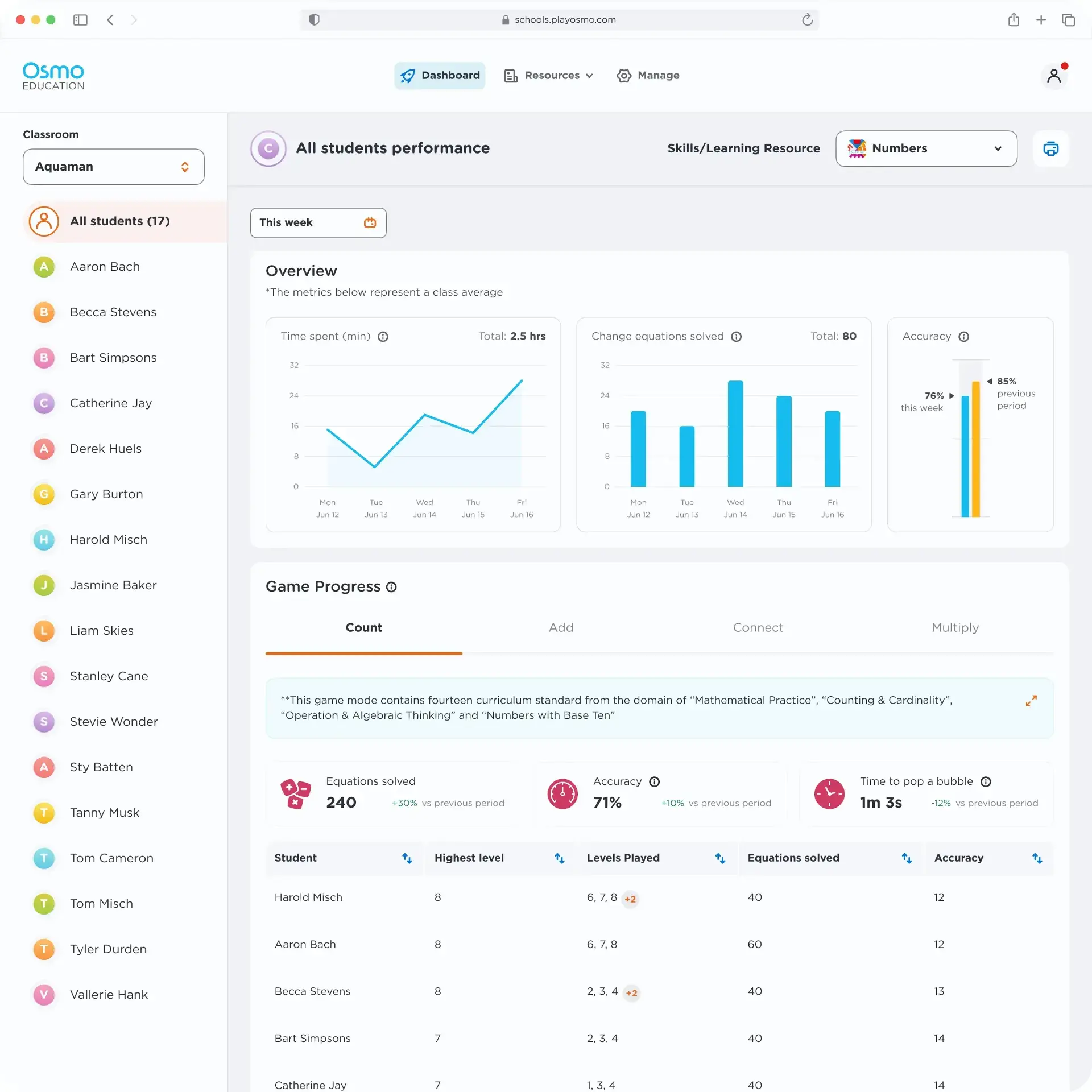Screen dimensions: 1092x1092
Task: Sort table by Levels Played column
Action: point(720,858)
